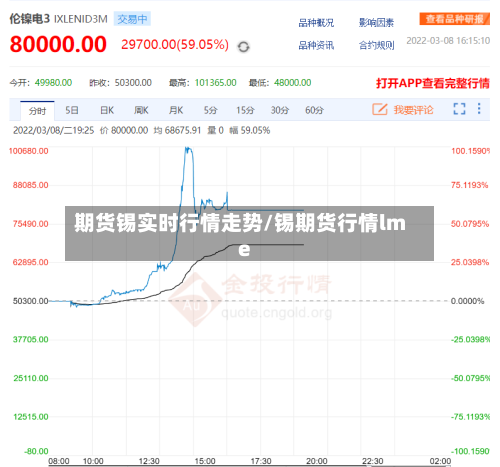The height and width of the screenshot is (467, 500).
Task: Click the 75.1193% percent axis label
Action: tap(469, 185)
